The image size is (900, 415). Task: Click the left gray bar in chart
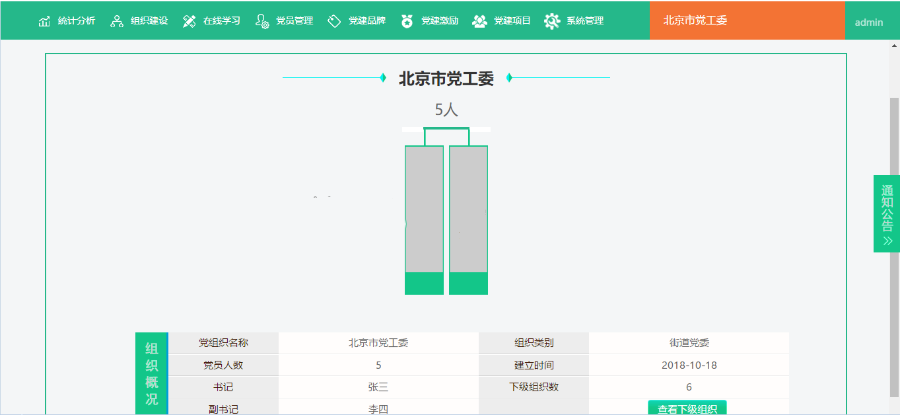pos(424,210)
